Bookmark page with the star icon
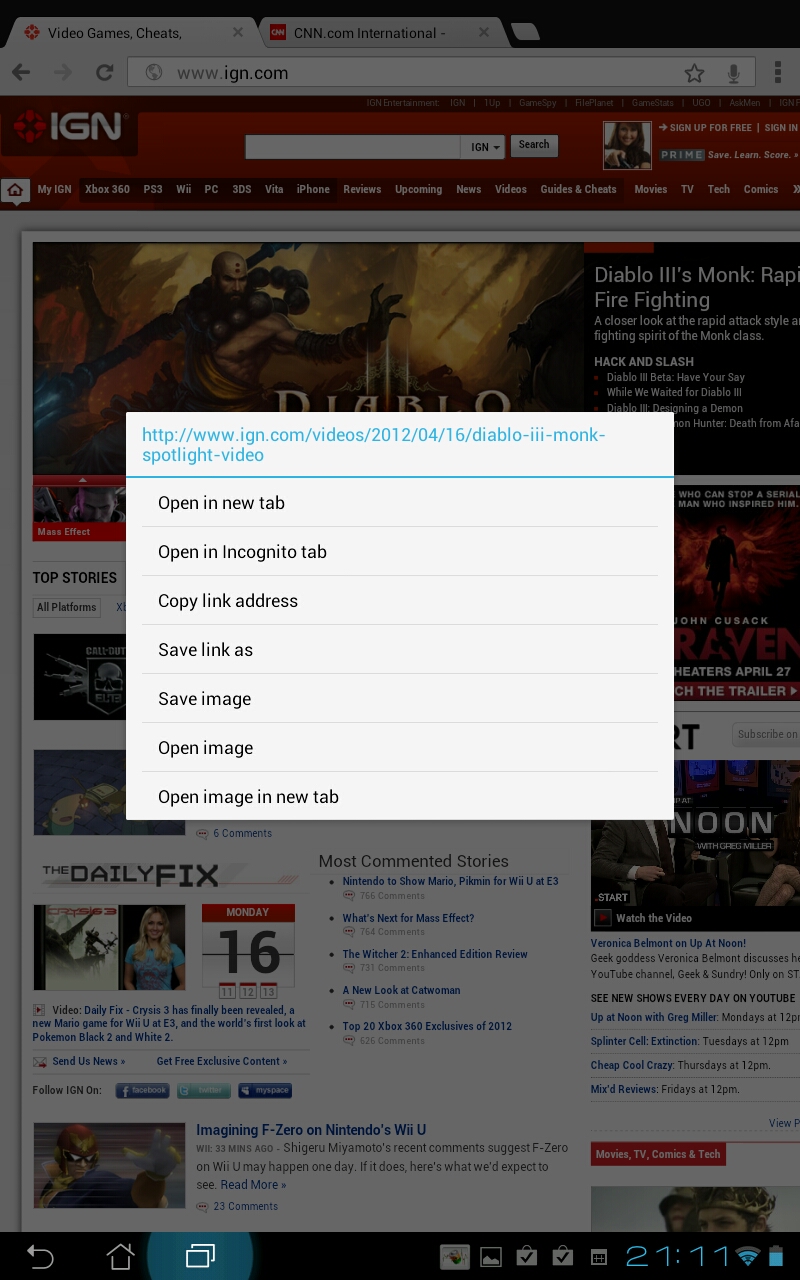Screen dimensions: 800x1280 coord(694,73)
